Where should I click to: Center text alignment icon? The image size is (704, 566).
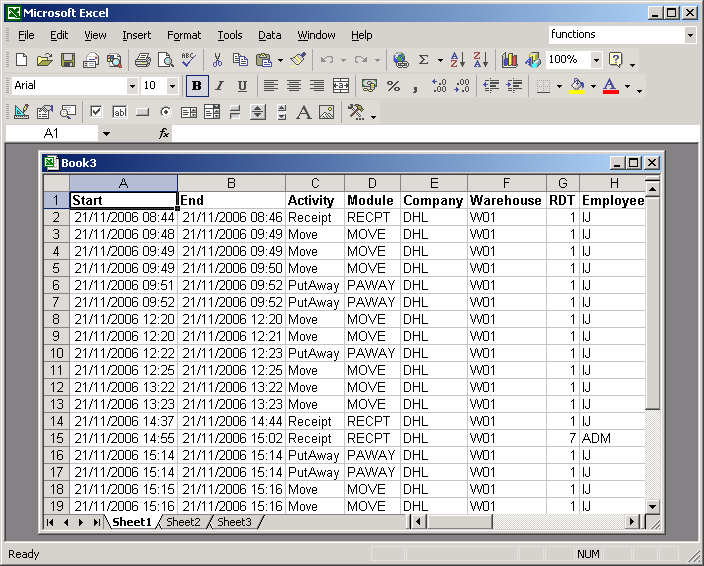294,86
